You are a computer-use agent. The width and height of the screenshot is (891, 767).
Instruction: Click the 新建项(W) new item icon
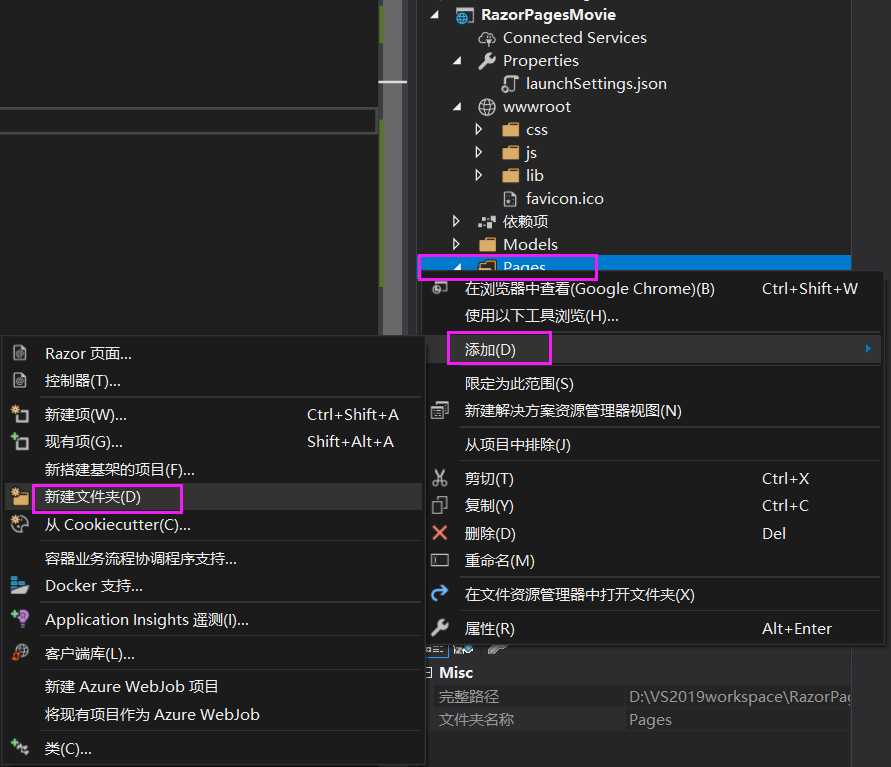tap(20, 414)
